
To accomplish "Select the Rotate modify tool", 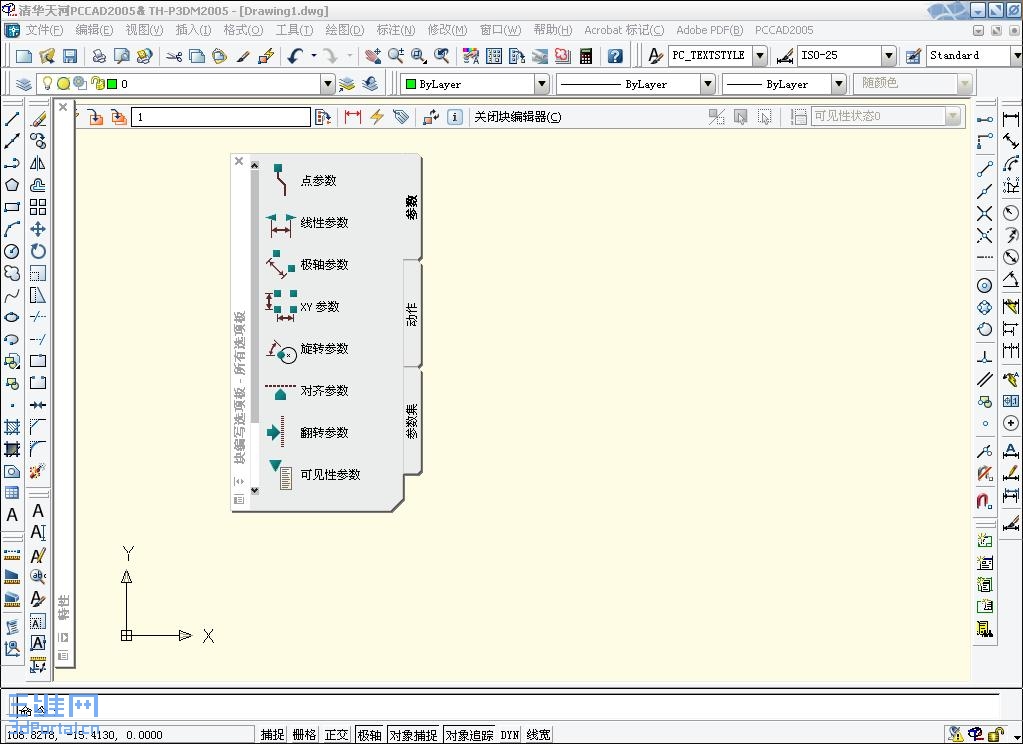I will [x=38, y=251].
